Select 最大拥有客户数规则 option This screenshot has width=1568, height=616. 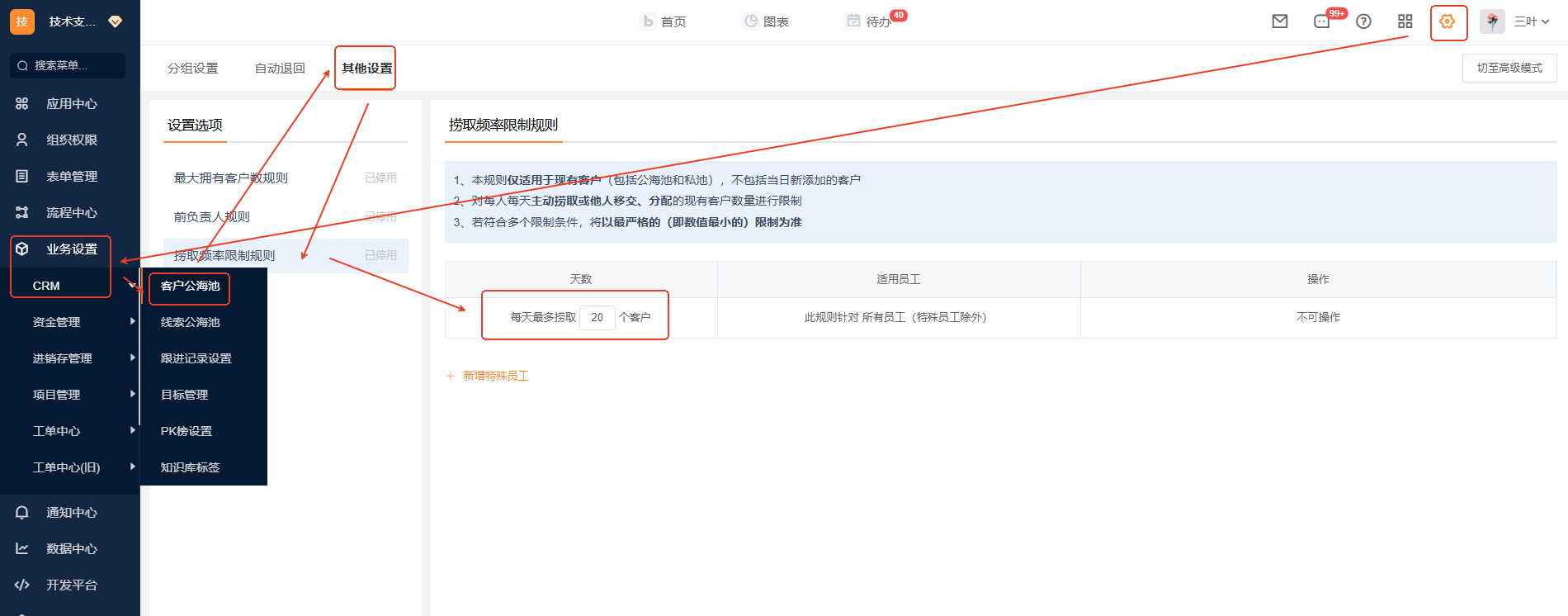[x=286, y=178]
